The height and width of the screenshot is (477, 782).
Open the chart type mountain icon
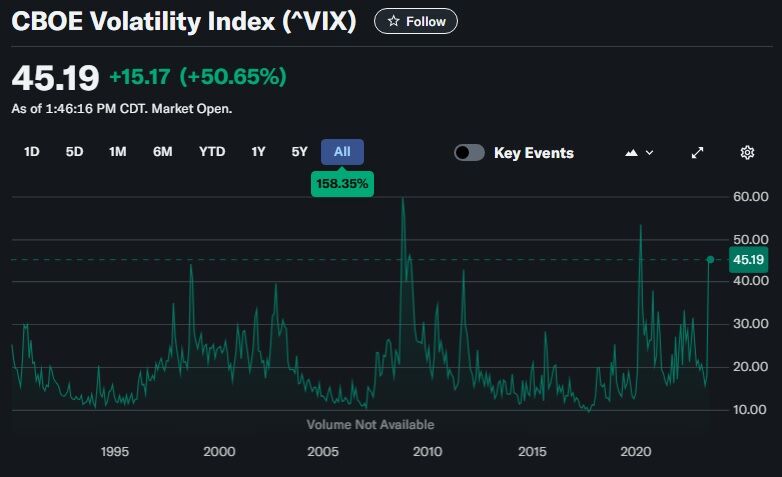[x=631, y=153]
